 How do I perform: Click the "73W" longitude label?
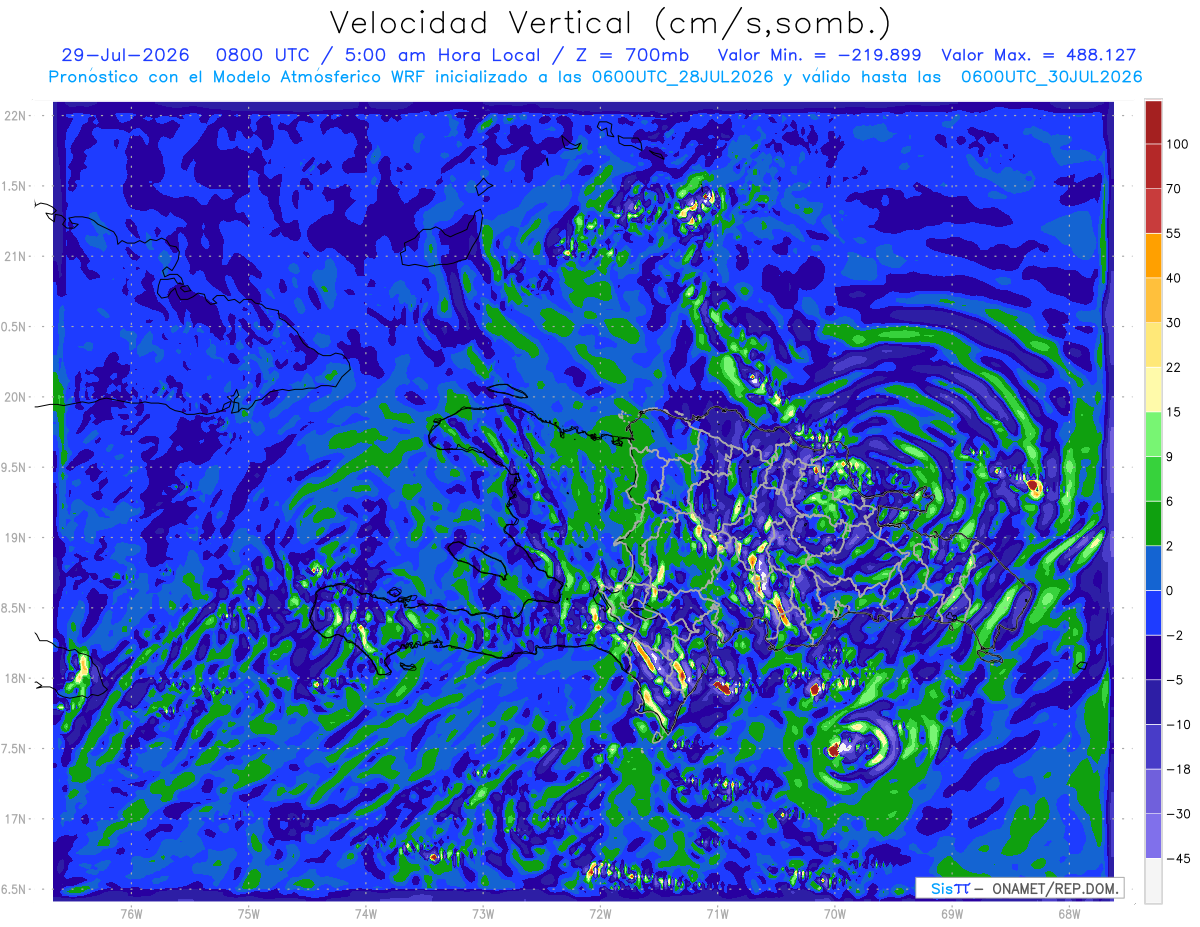pyautogui.click(x=483, y=913)
